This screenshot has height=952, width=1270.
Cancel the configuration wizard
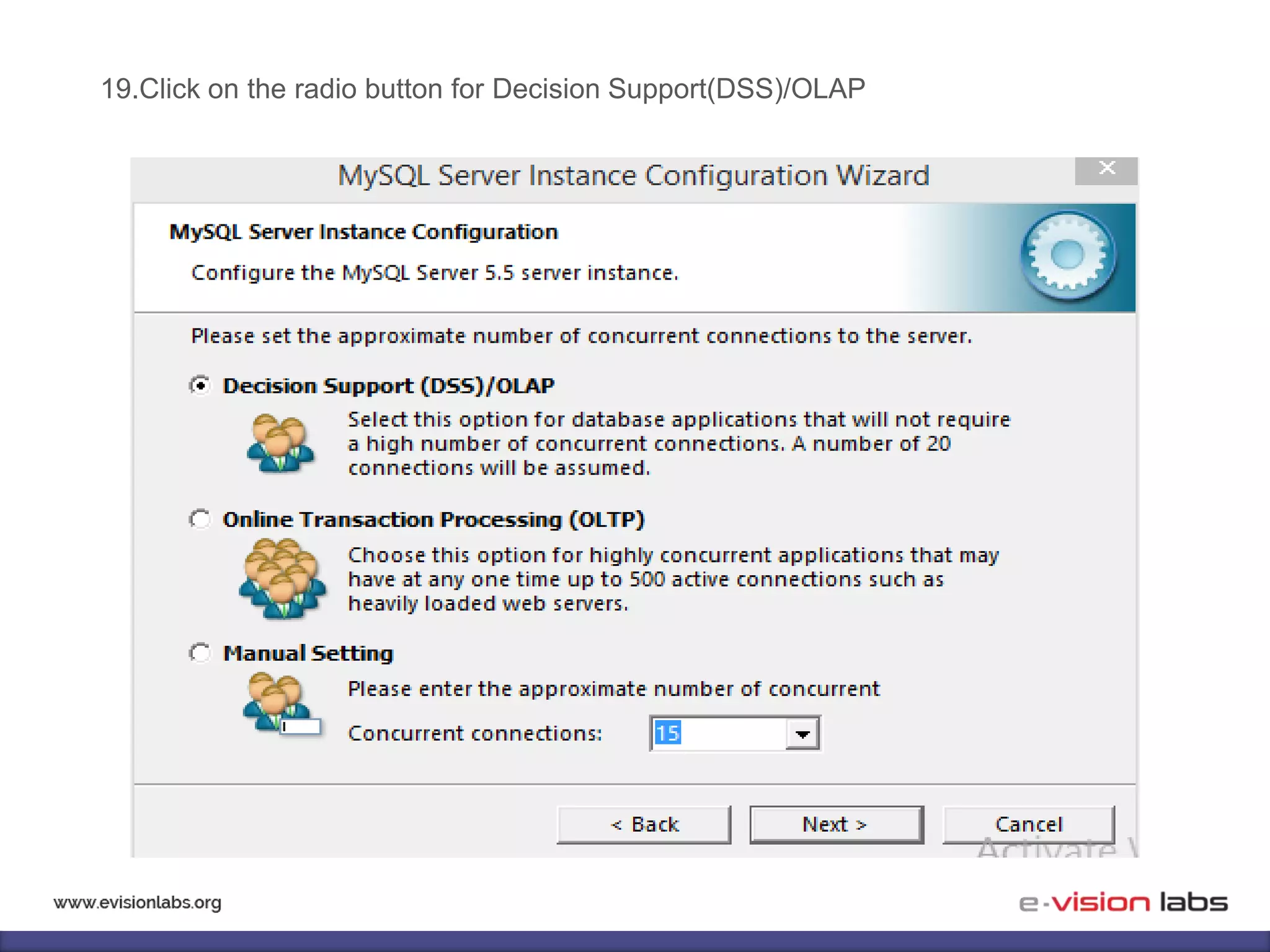pos(1029,825)
